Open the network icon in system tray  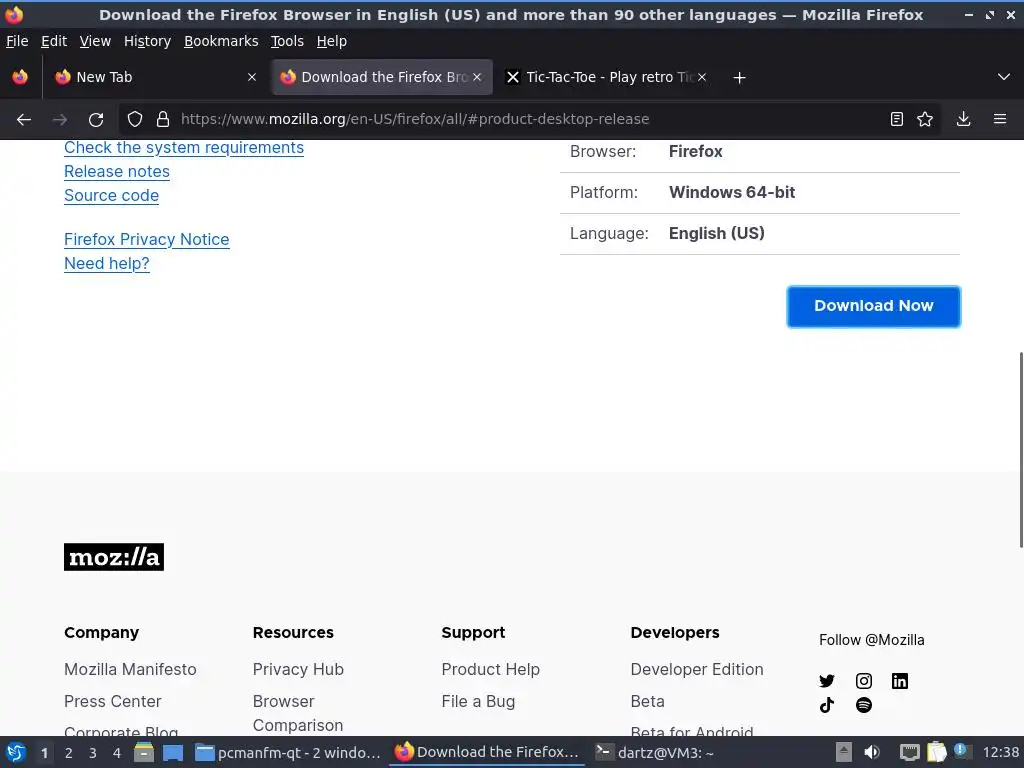coord(909,752)
